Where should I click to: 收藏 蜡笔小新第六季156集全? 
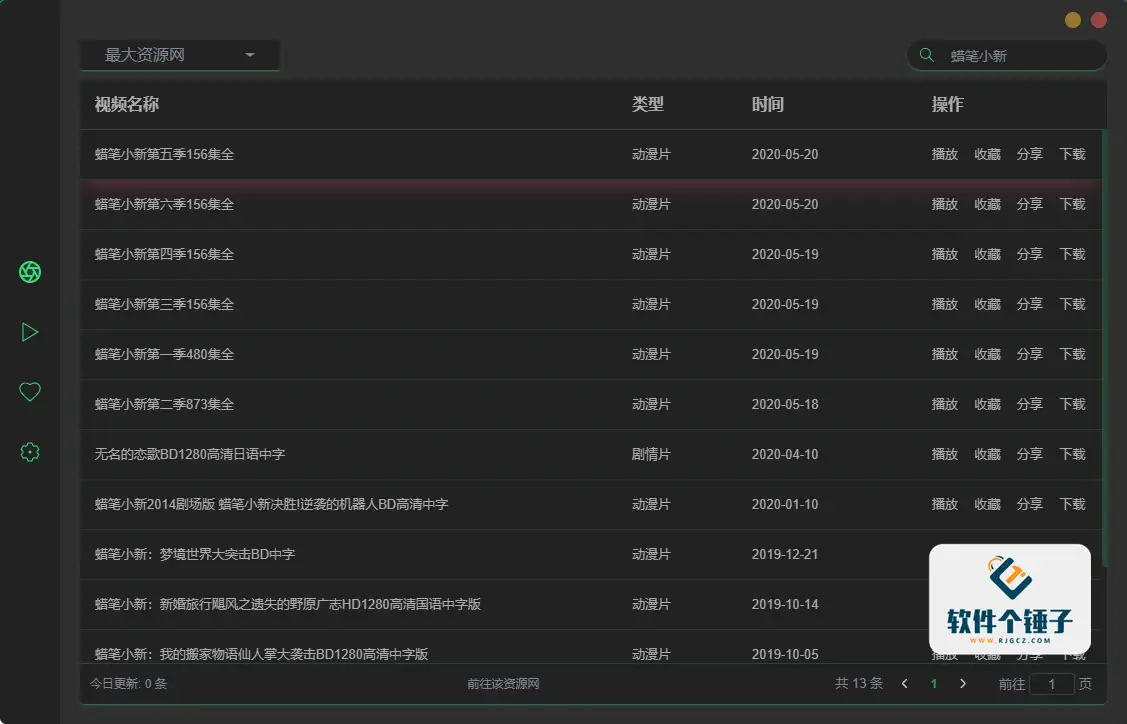pyautogui.click(x=986, y=204)
